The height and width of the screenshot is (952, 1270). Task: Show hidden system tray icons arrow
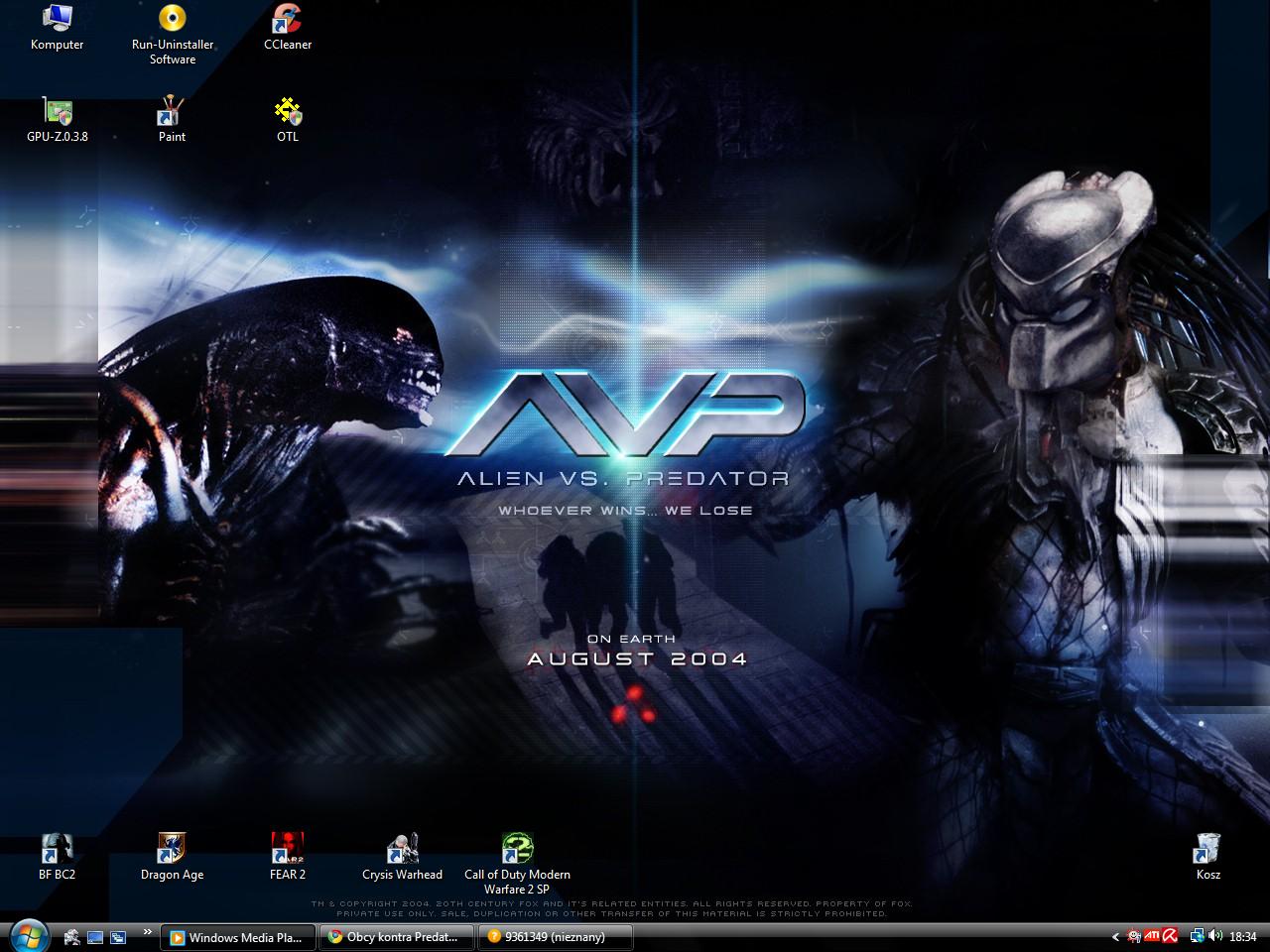click(1115, 937)
